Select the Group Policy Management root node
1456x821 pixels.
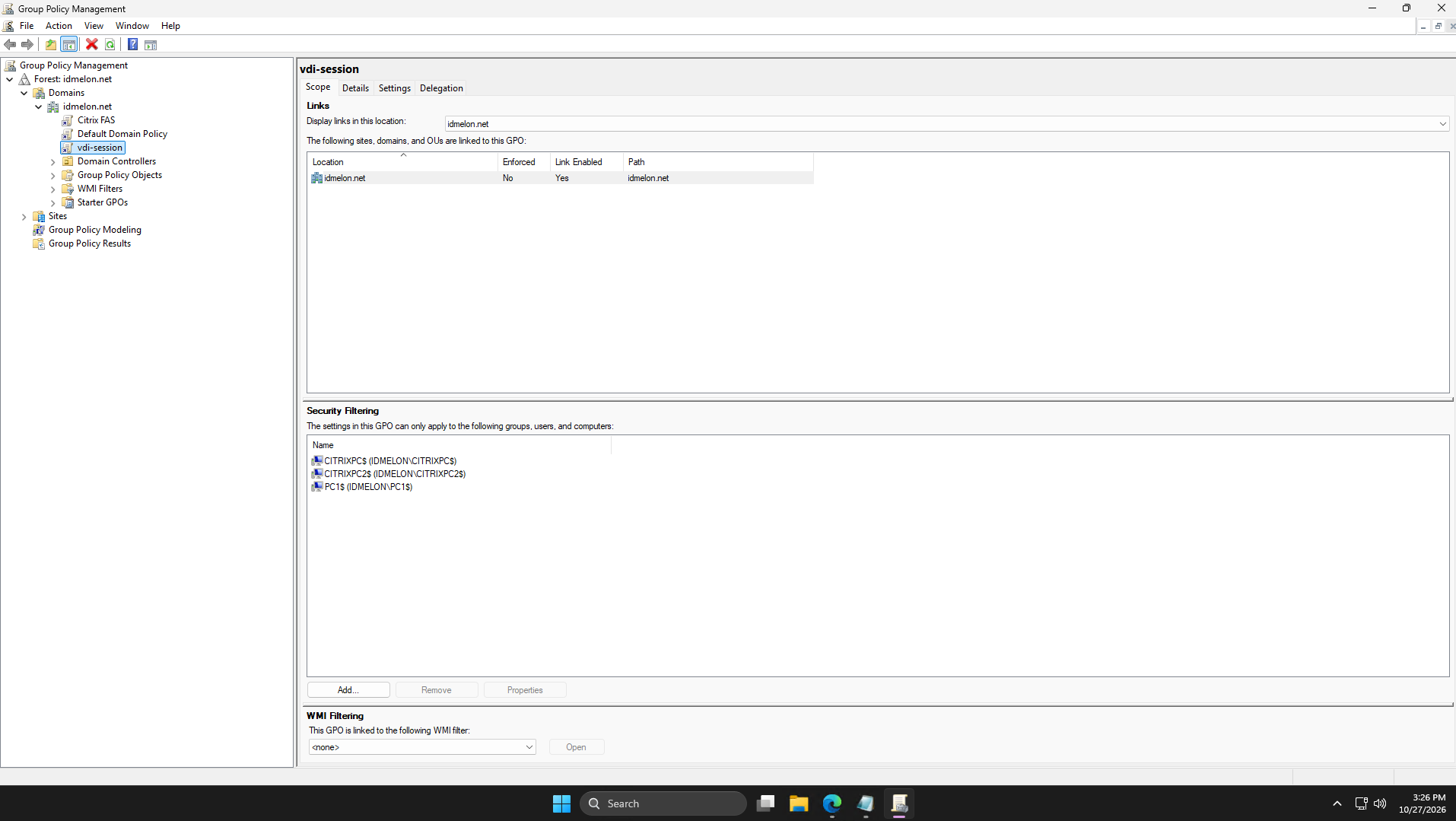(73, 65)
